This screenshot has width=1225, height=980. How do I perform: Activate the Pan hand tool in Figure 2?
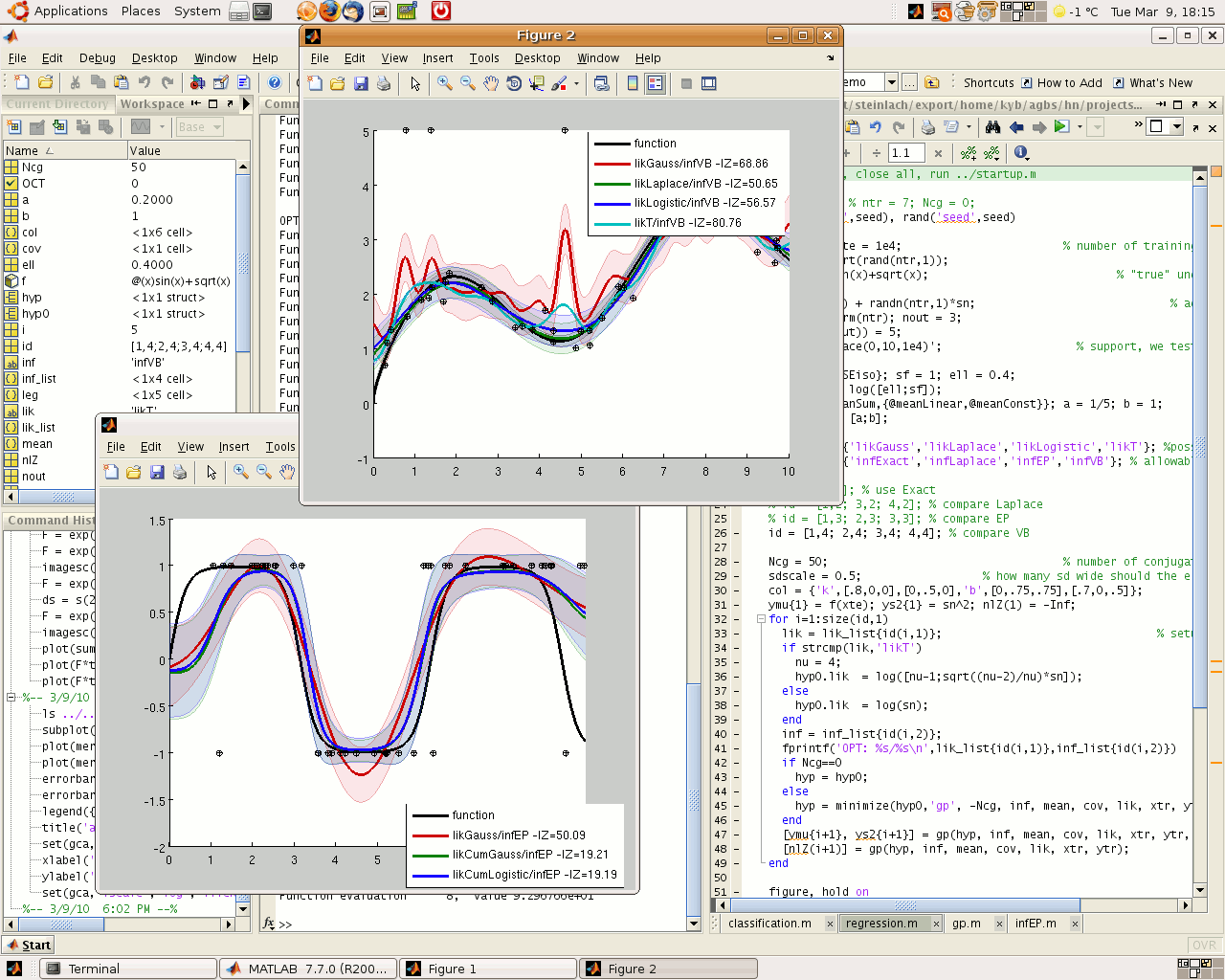(490, 83)
